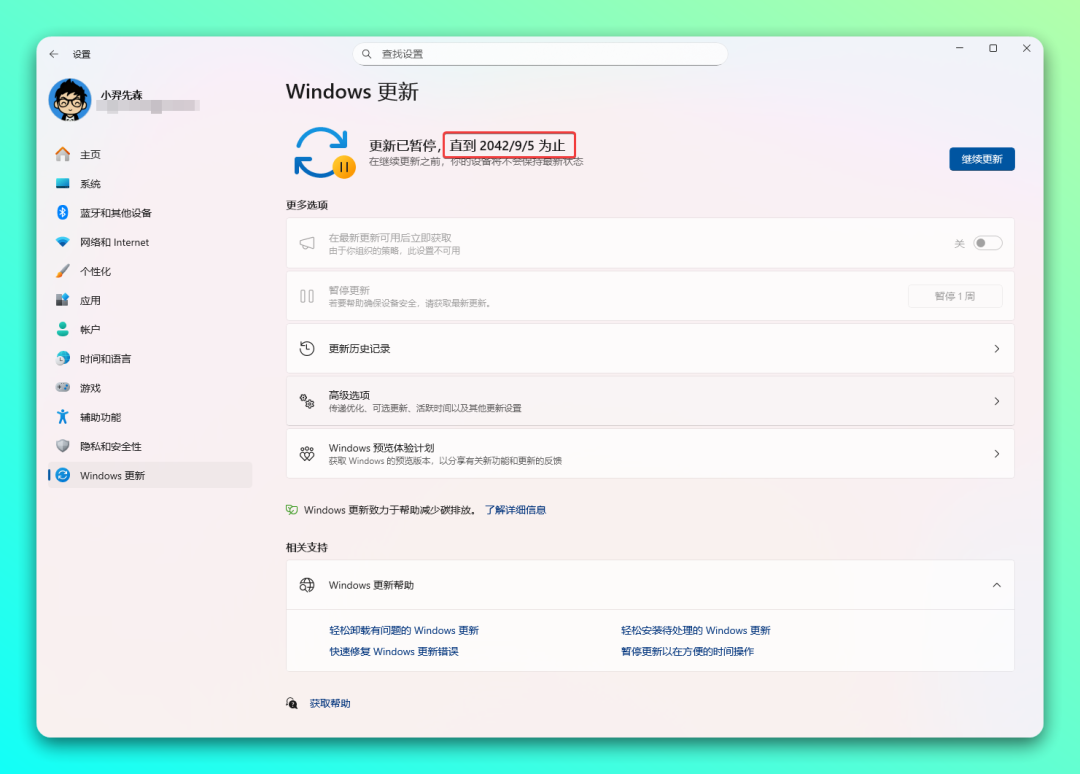
Task: Click the back arrow in title bar
Action: click(54, 54)
